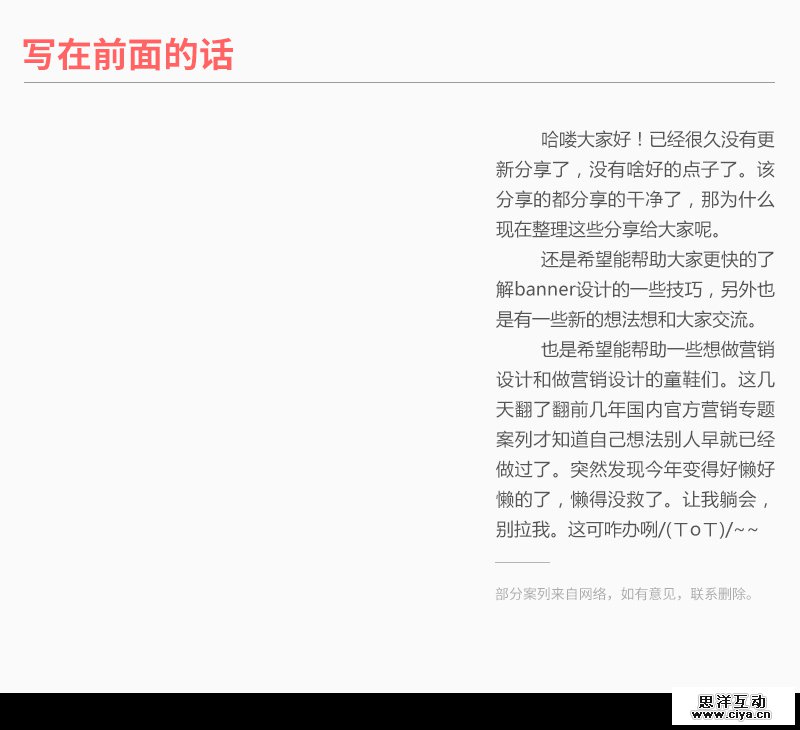Click the line starting with 案列才知道
This screenshot has height=730, width=800.
click(634, 439)
